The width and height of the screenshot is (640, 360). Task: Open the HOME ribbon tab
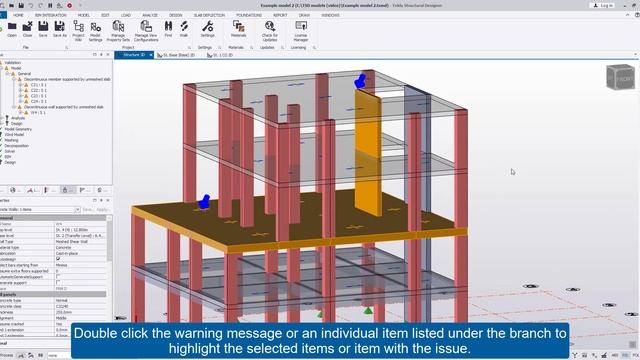coord(18,15)
